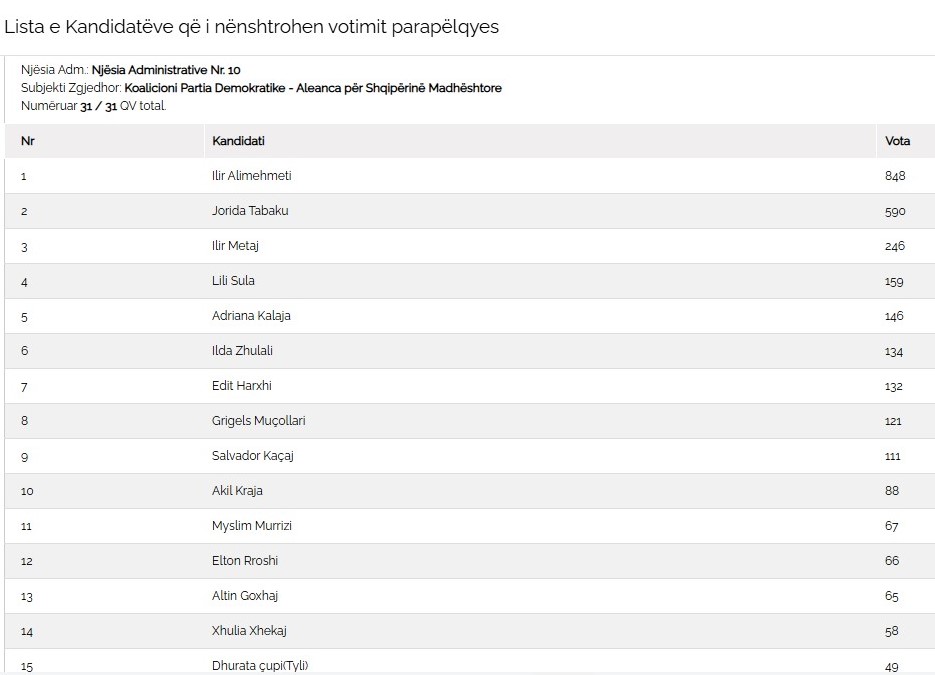
Task: Click the 590 votes cell
Action: pos(894,211)
